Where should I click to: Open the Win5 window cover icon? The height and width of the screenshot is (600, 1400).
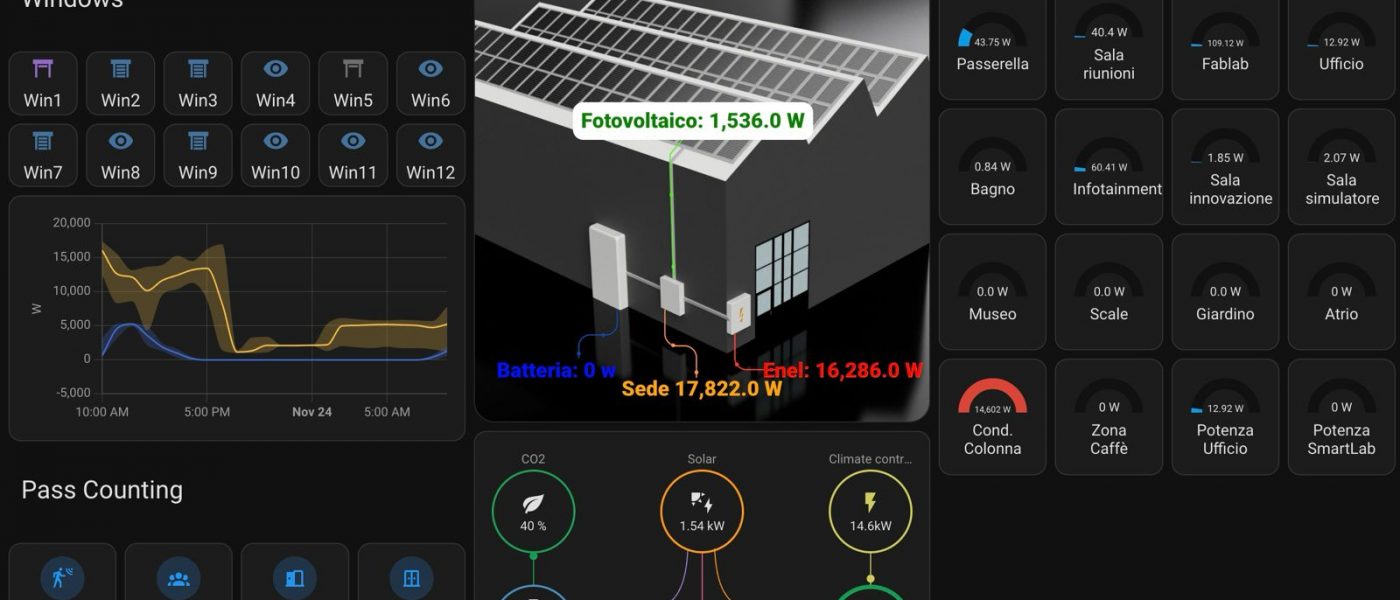point(353,69)
